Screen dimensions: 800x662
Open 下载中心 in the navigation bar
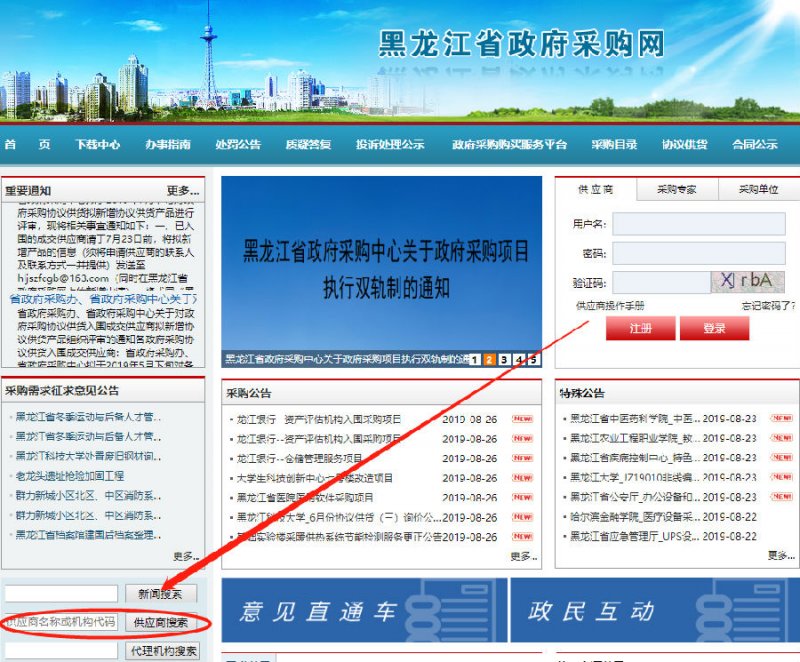[98, 144]
